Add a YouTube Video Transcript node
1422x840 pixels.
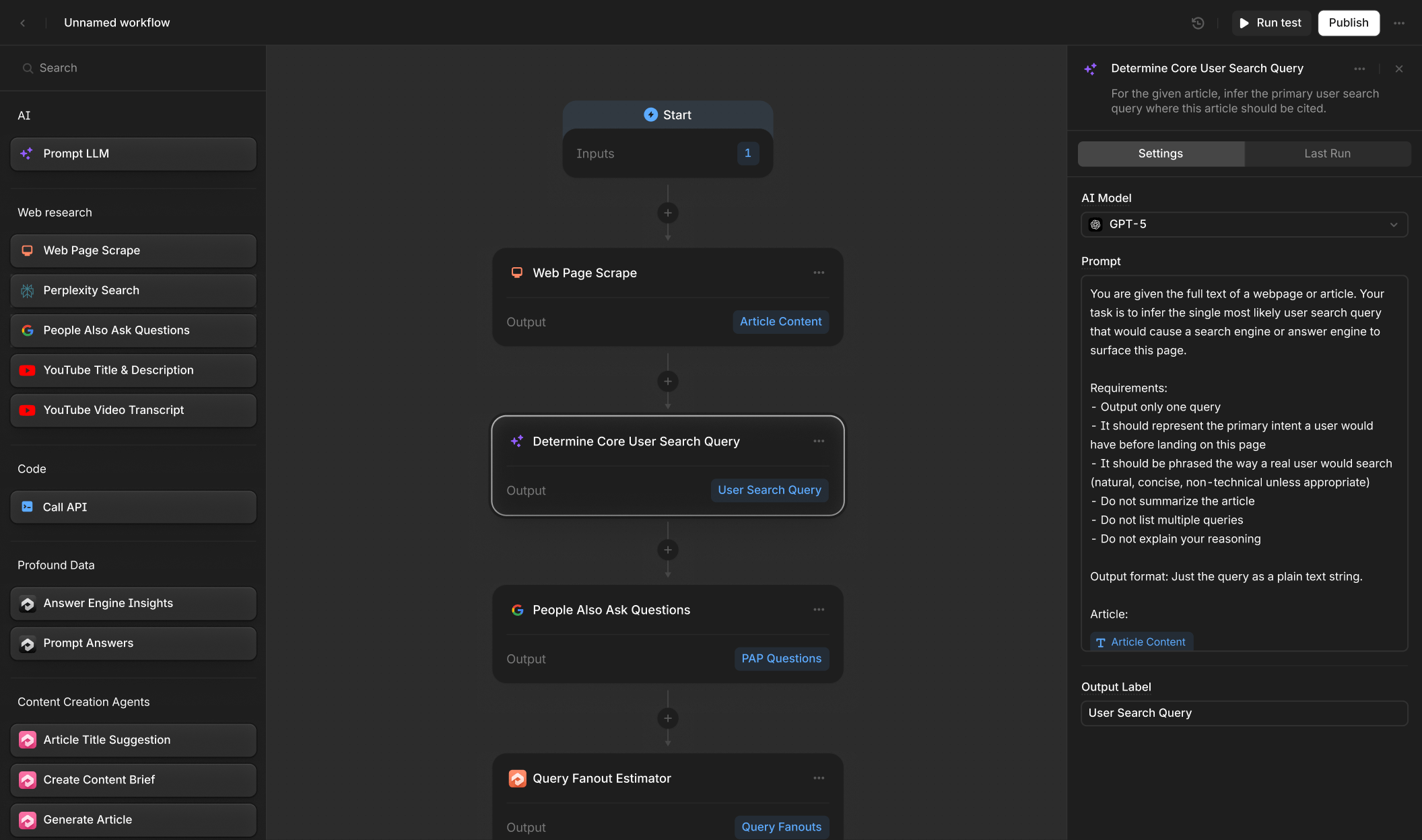pos(133,410)
